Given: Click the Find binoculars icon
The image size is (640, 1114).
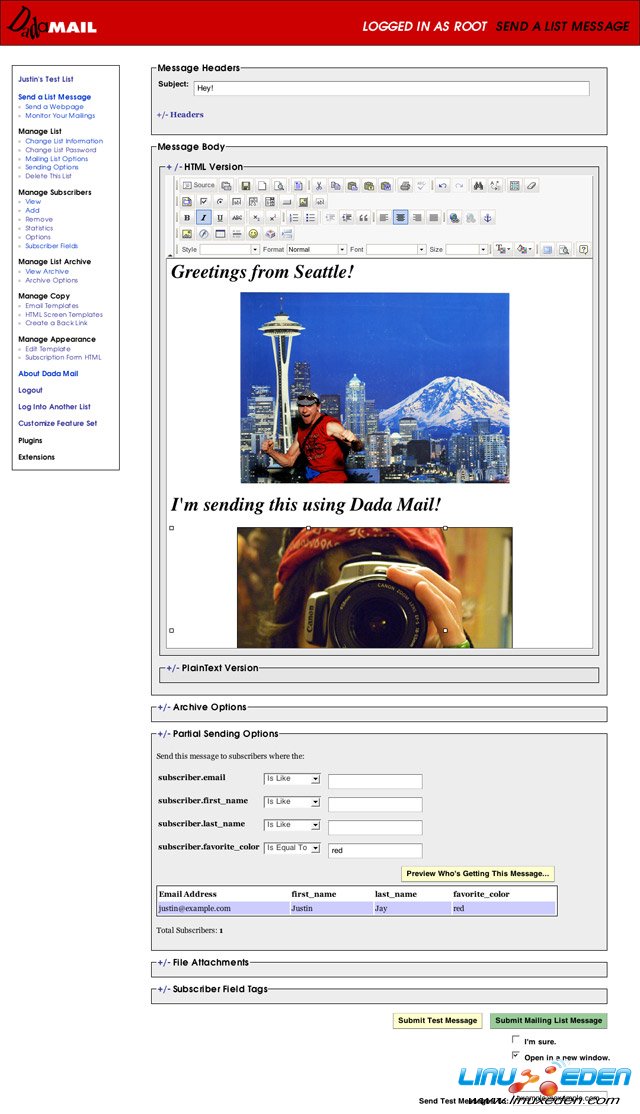Looking at the screenshot, I should click(477, 185).
